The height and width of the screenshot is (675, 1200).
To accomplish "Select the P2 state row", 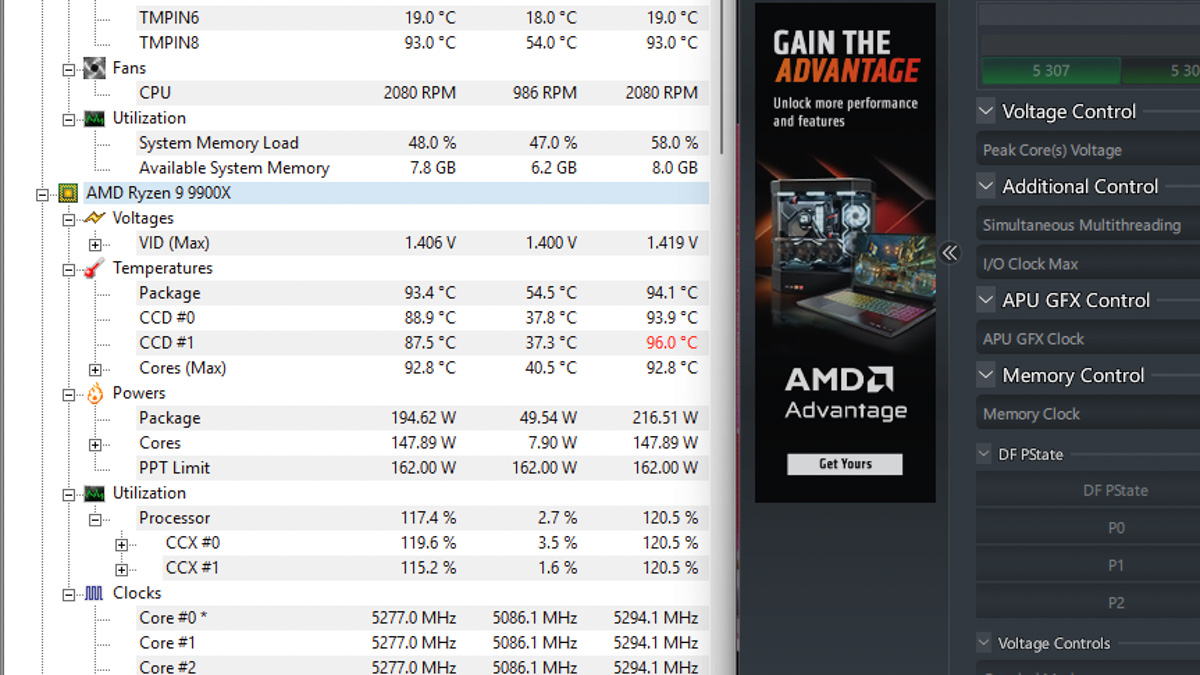I will (x=1088, y=603).
